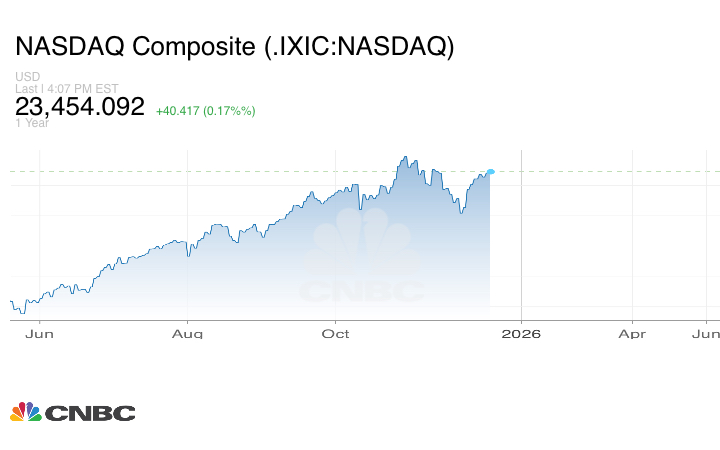Click the blue current-price dot on chart
The height and width of the screenshot is (450, 720).
pos(490,172)
